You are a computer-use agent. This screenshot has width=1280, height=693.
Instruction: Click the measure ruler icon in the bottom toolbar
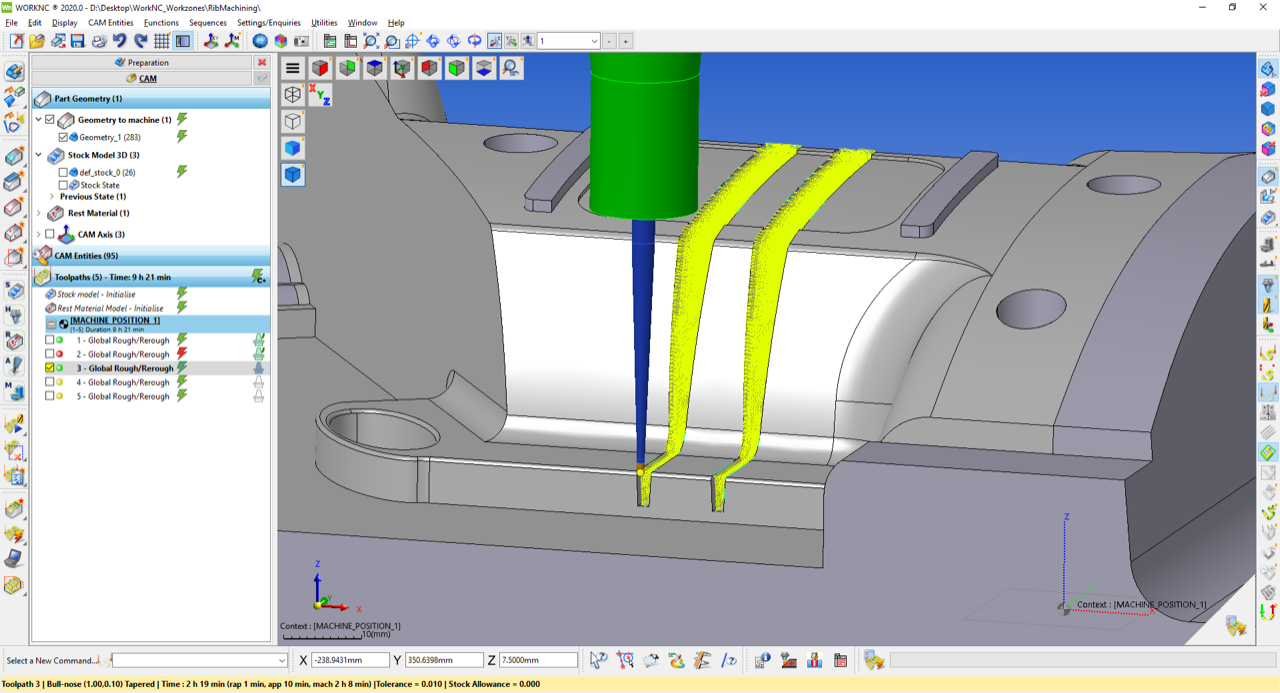[702, 660]
